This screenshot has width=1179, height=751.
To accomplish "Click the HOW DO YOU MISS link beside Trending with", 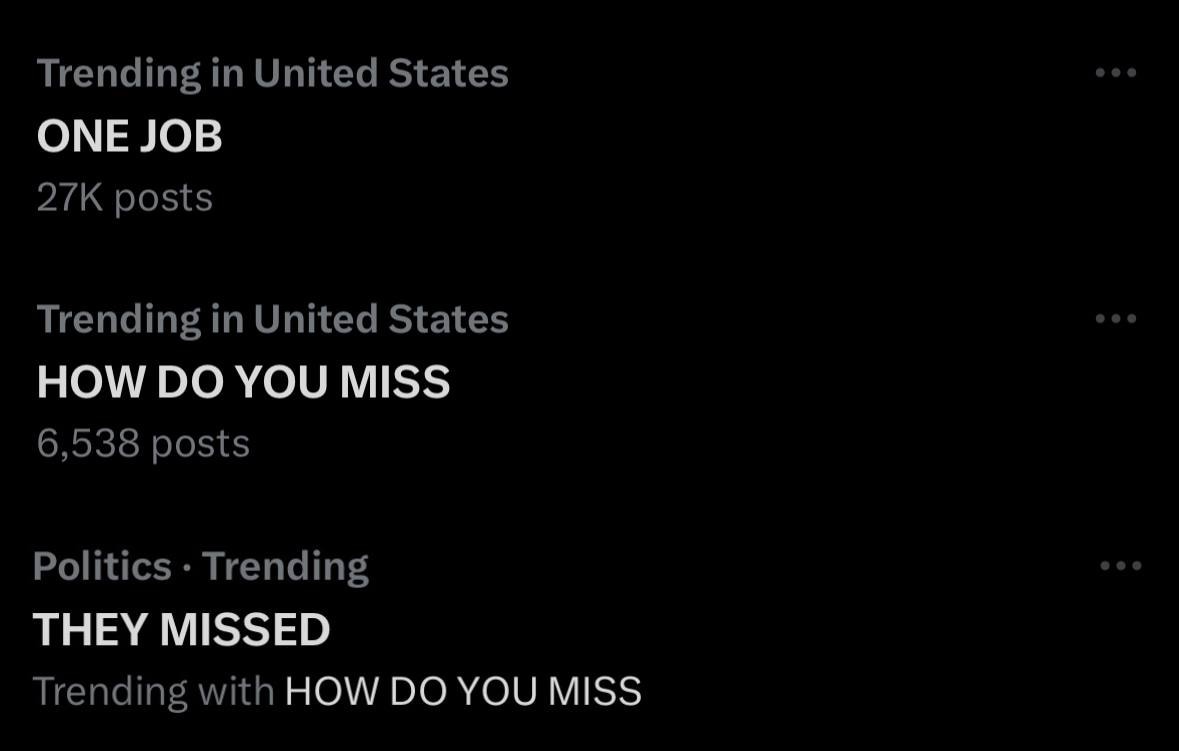I will 463,691.
